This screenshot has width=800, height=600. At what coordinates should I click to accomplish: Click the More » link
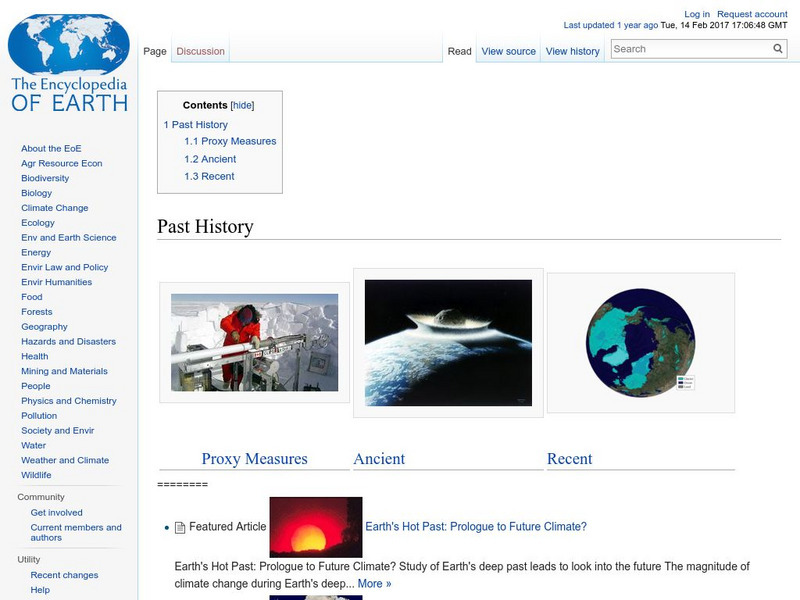374,584
